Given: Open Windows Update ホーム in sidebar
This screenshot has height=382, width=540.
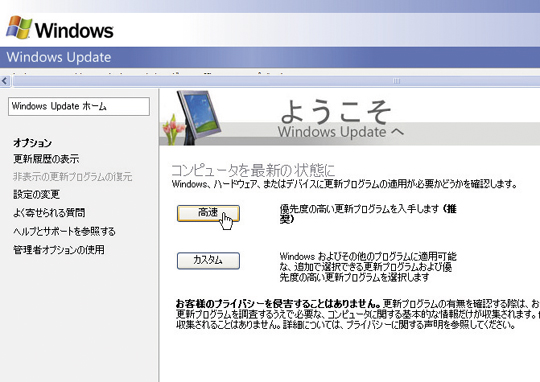Looking at the screenshot, I should [x=79, y=106].
